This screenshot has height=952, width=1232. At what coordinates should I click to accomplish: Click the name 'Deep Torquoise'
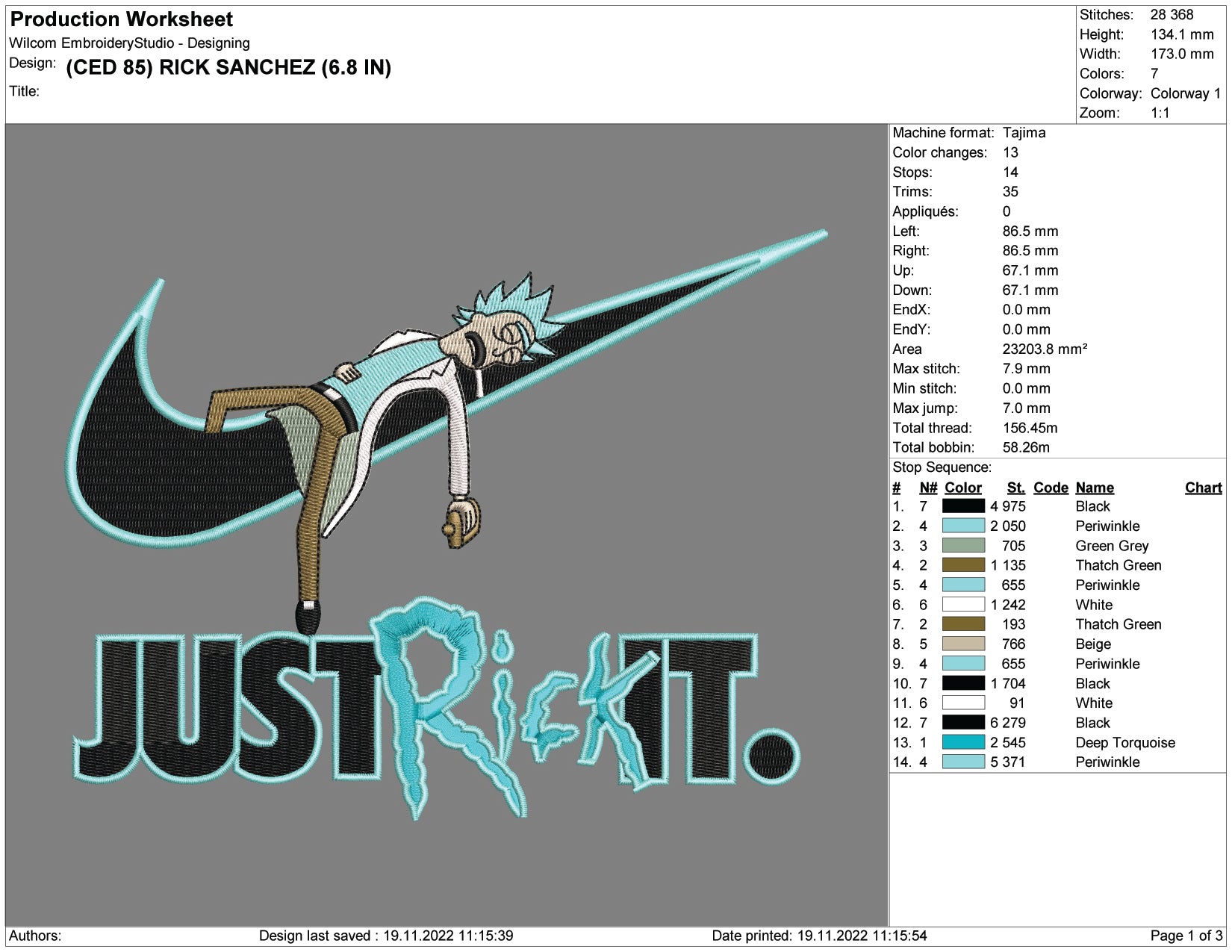click(1125, 742)
